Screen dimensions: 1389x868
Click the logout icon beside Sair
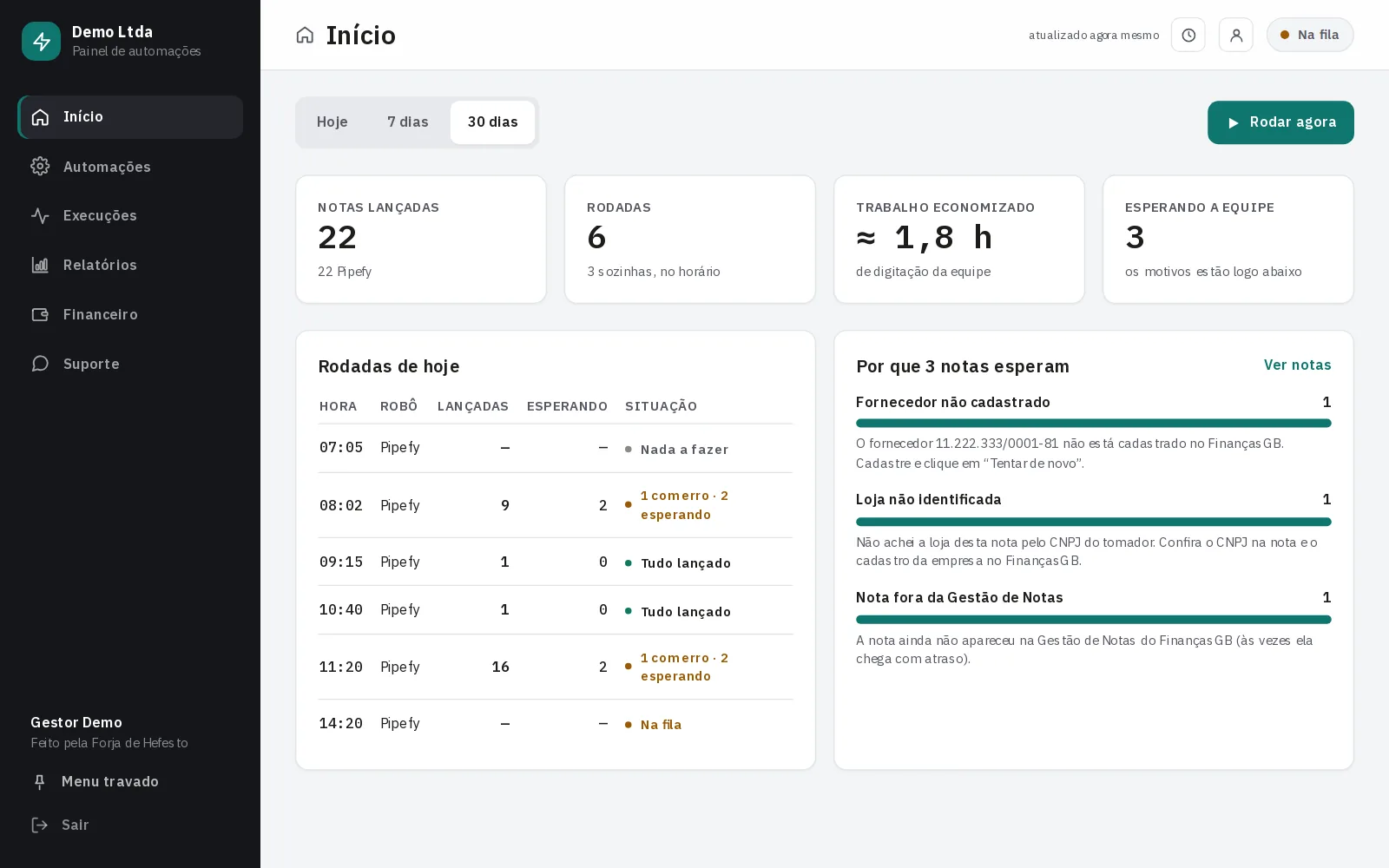(39, 825)
